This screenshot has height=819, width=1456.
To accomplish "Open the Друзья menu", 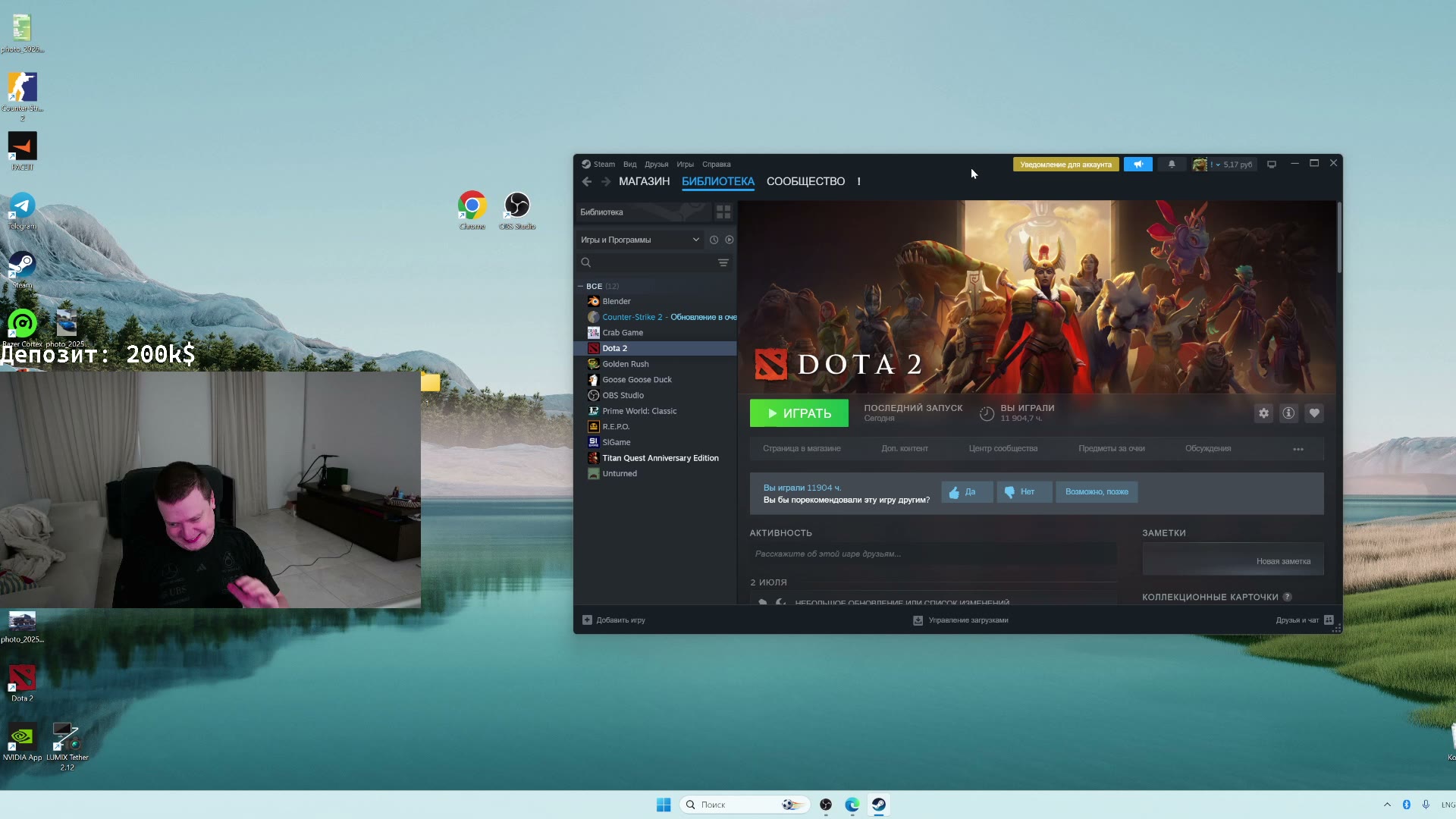I will [657, 165].
